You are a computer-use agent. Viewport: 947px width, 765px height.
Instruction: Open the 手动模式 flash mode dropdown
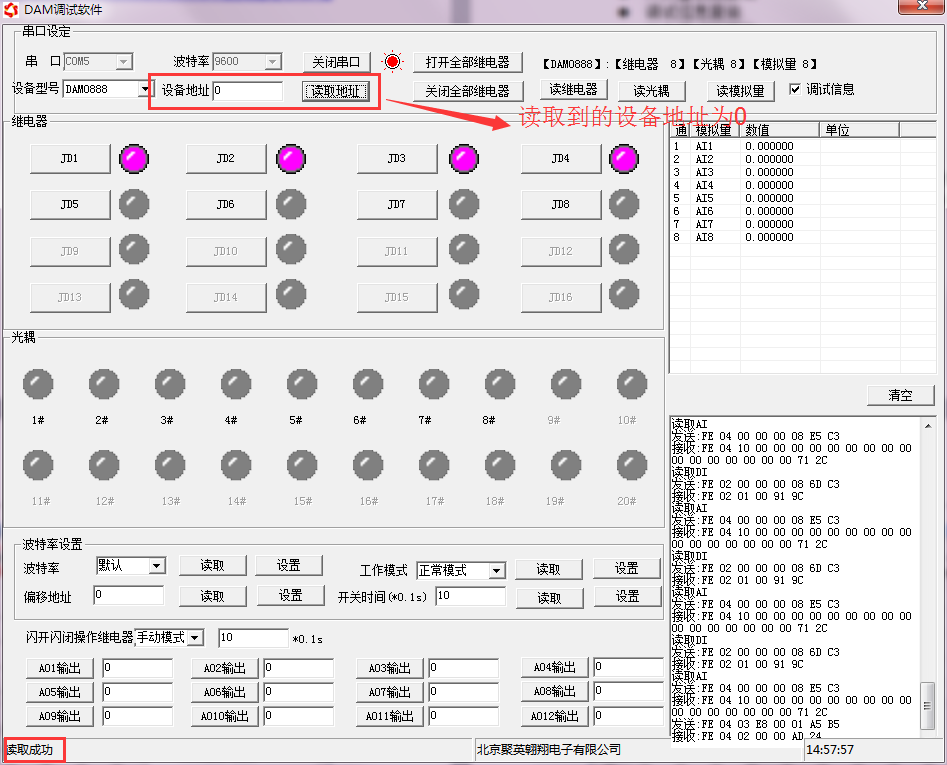click(x=195, y=638)
